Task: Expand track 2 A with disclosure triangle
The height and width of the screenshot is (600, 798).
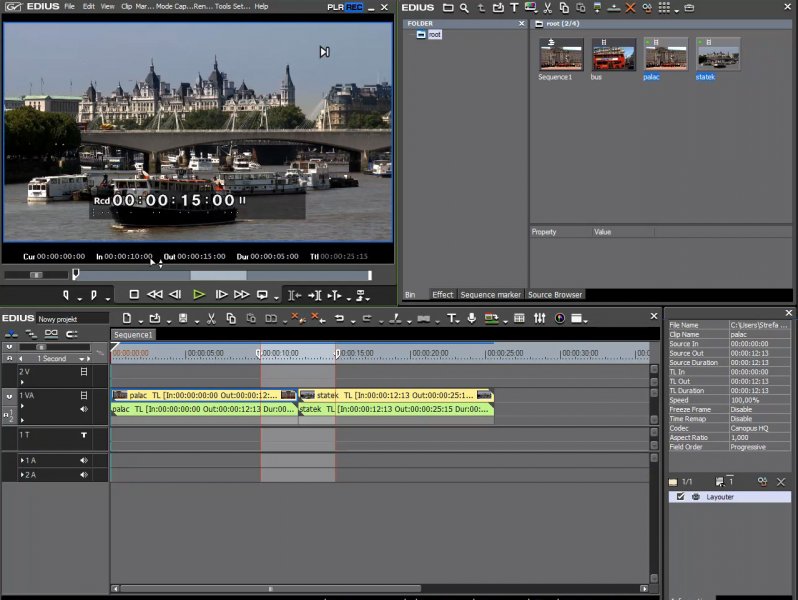Action: click(x=22, y=474)
